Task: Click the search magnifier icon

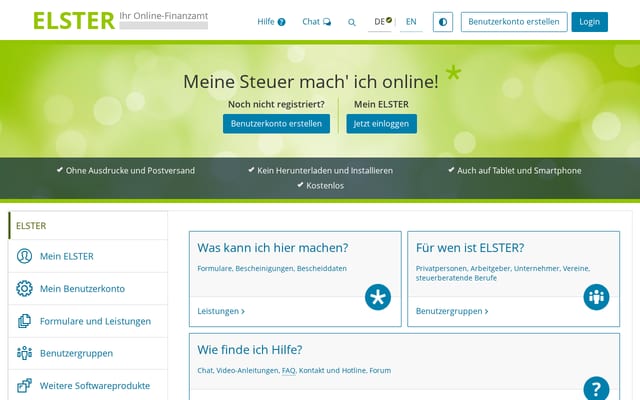Action: [351, 22]
